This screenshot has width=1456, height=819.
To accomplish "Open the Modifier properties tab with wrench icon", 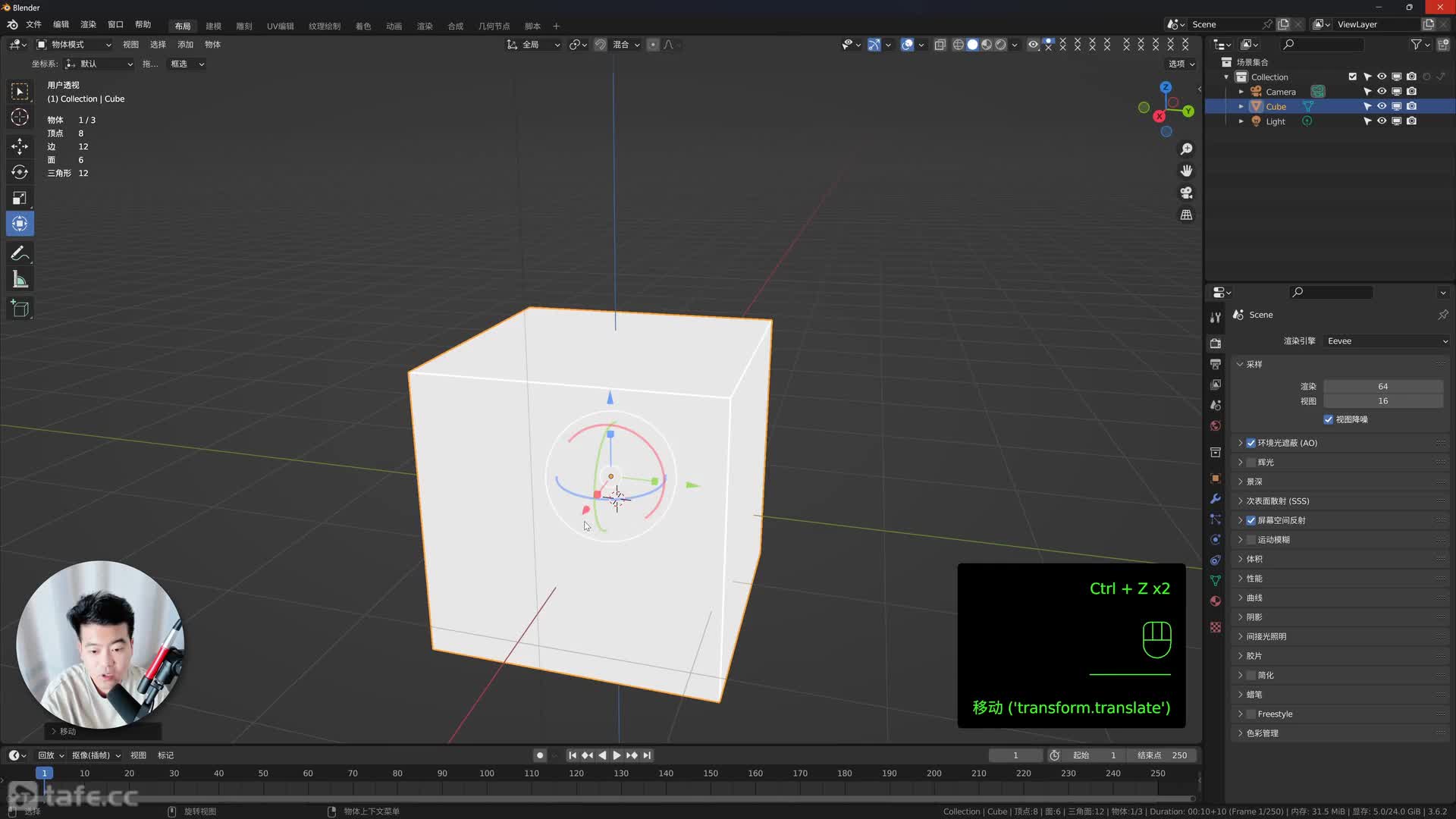I will tap(1215, 499).
